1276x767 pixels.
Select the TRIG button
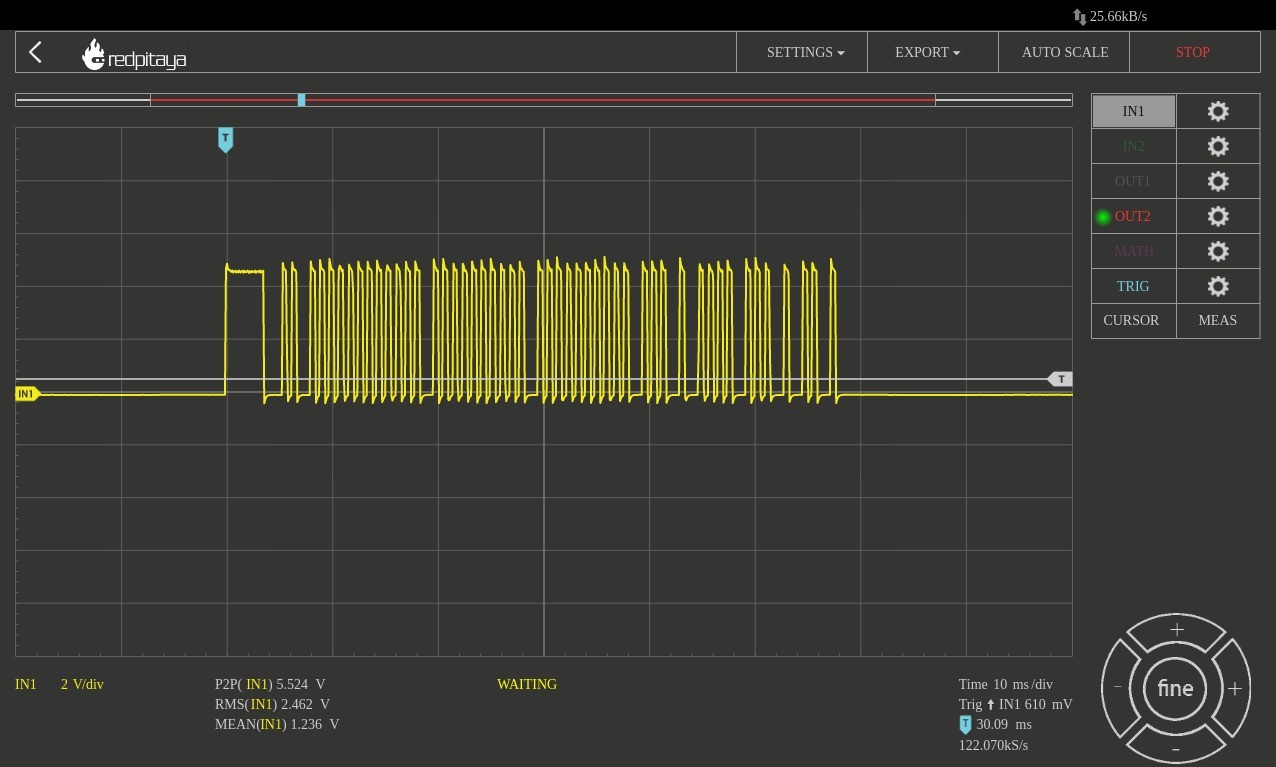coord(1133,286)
